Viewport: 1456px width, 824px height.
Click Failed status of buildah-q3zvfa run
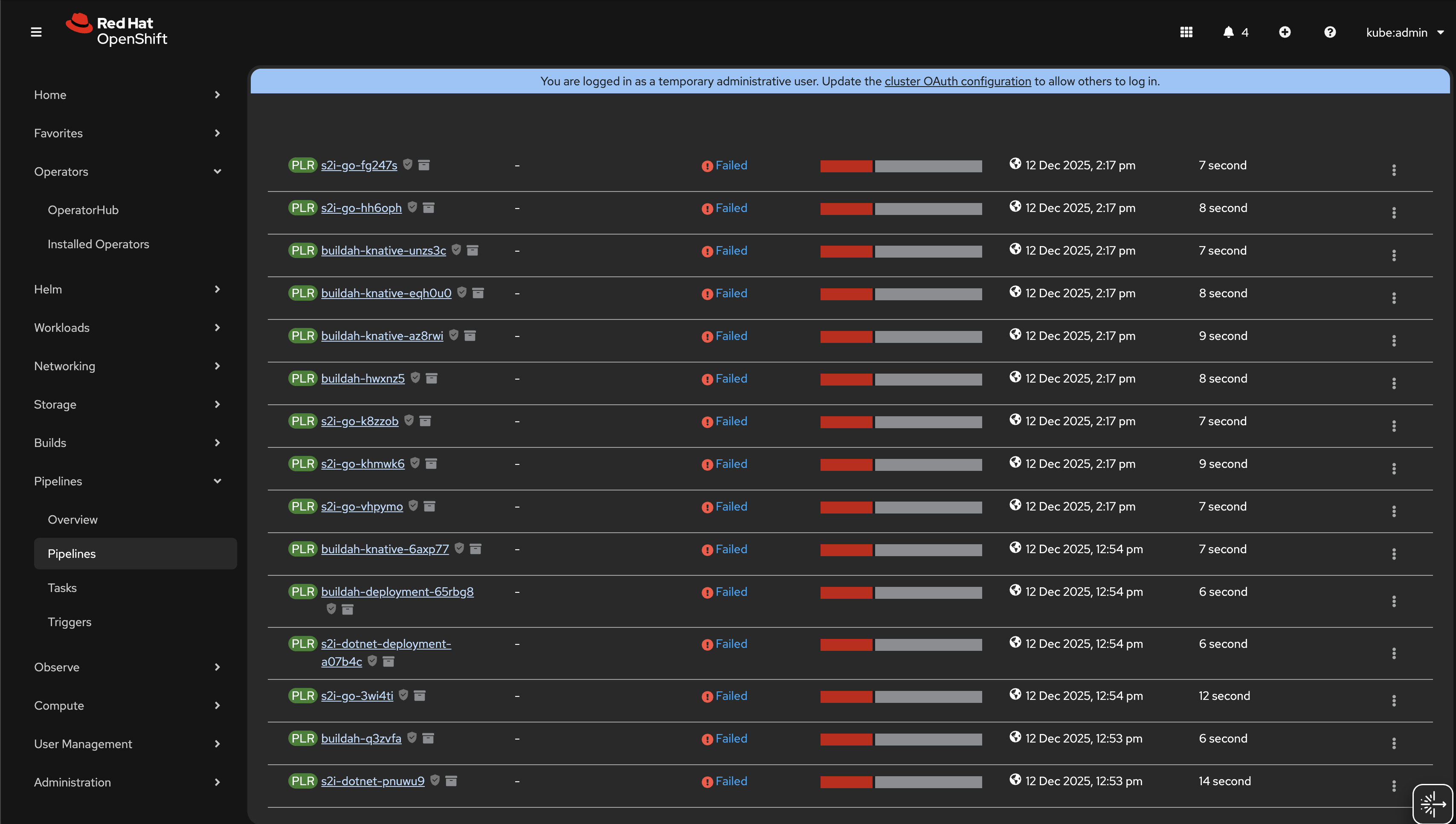pyautogui.click(x=731, y=739)
